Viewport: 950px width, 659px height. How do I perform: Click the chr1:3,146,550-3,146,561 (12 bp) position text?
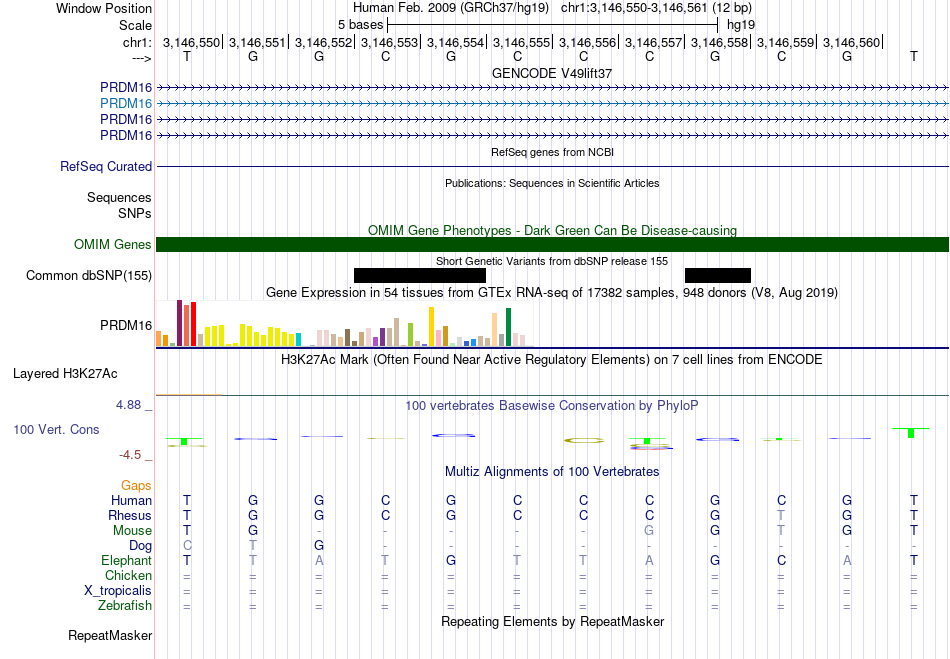[656, 8]
